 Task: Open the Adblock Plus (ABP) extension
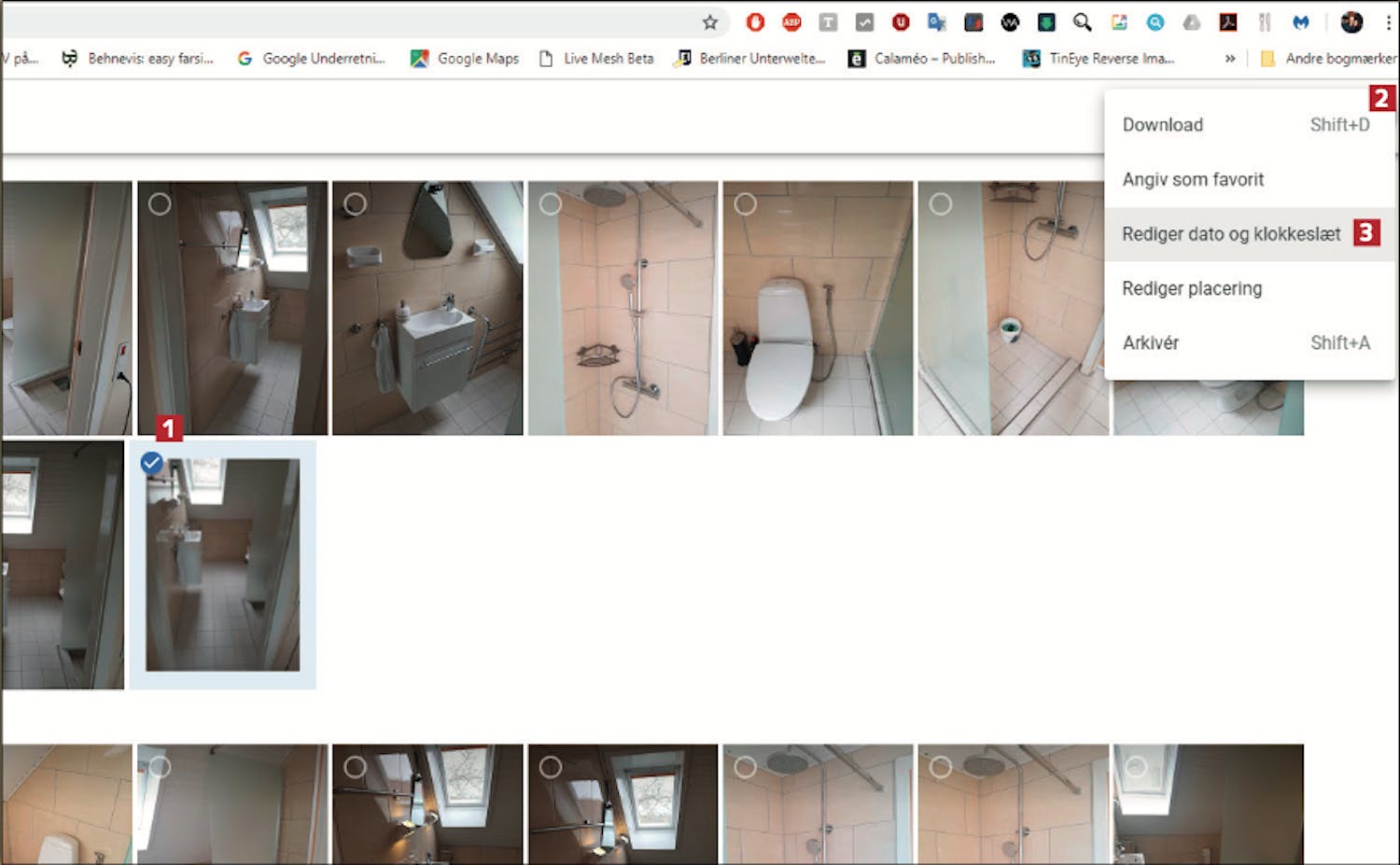click(791, 22)
